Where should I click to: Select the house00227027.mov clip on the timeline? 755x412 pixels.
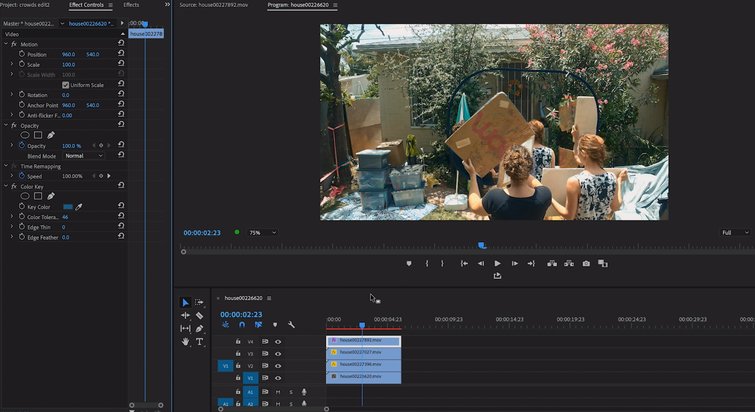[x=364, y=353]
